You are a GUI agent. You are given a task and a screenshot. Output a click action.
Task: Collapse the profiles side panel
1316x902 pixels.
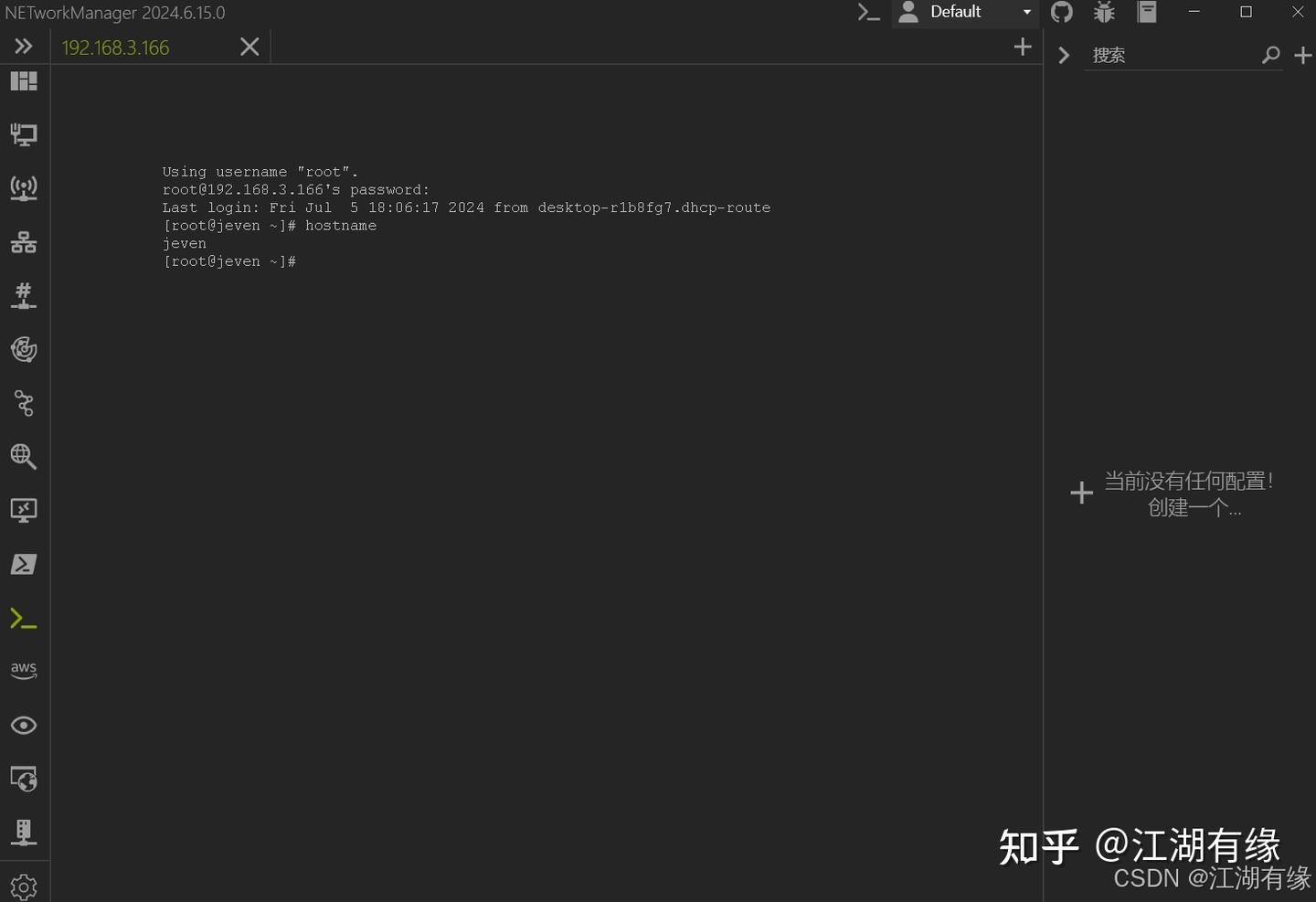click(x=1063, y=55)
